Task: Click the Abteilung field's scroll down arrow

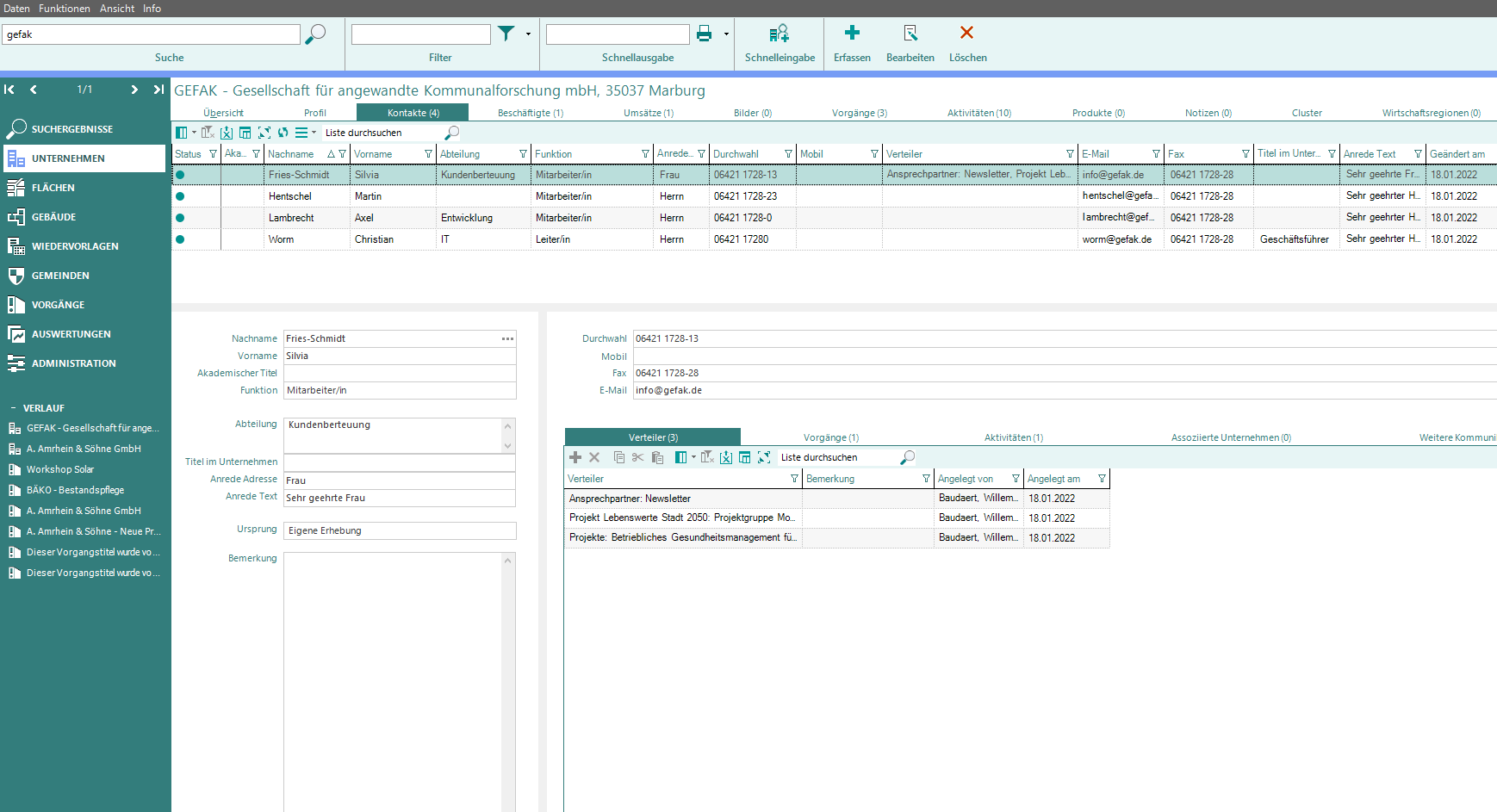Action: click(508, 445)
